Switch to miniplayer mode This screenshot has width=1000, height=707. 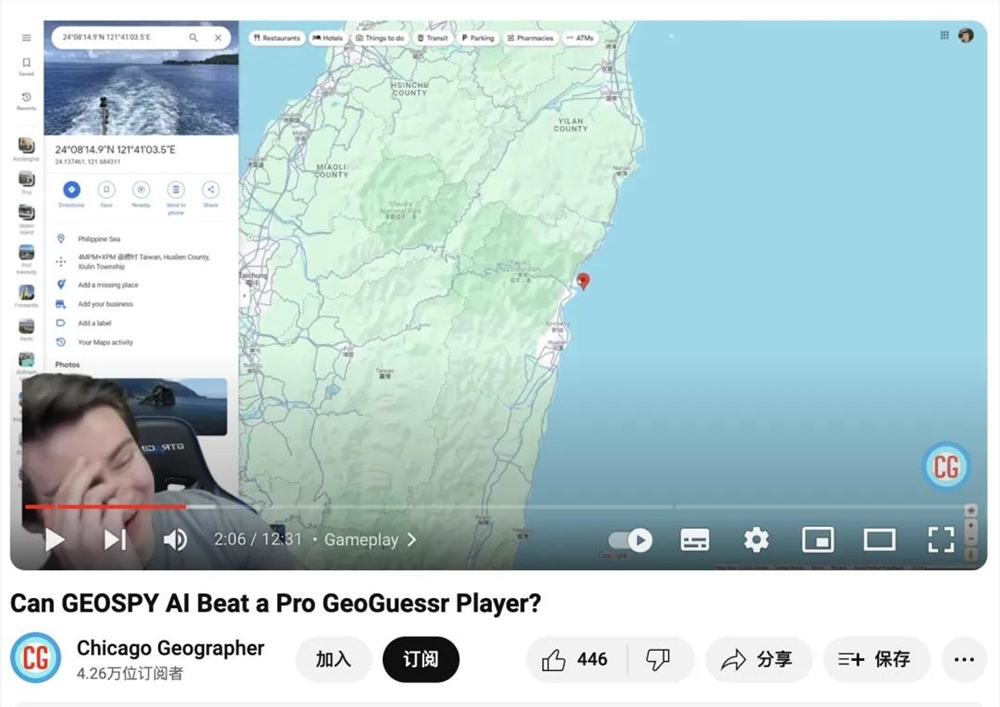pos(818,540)
